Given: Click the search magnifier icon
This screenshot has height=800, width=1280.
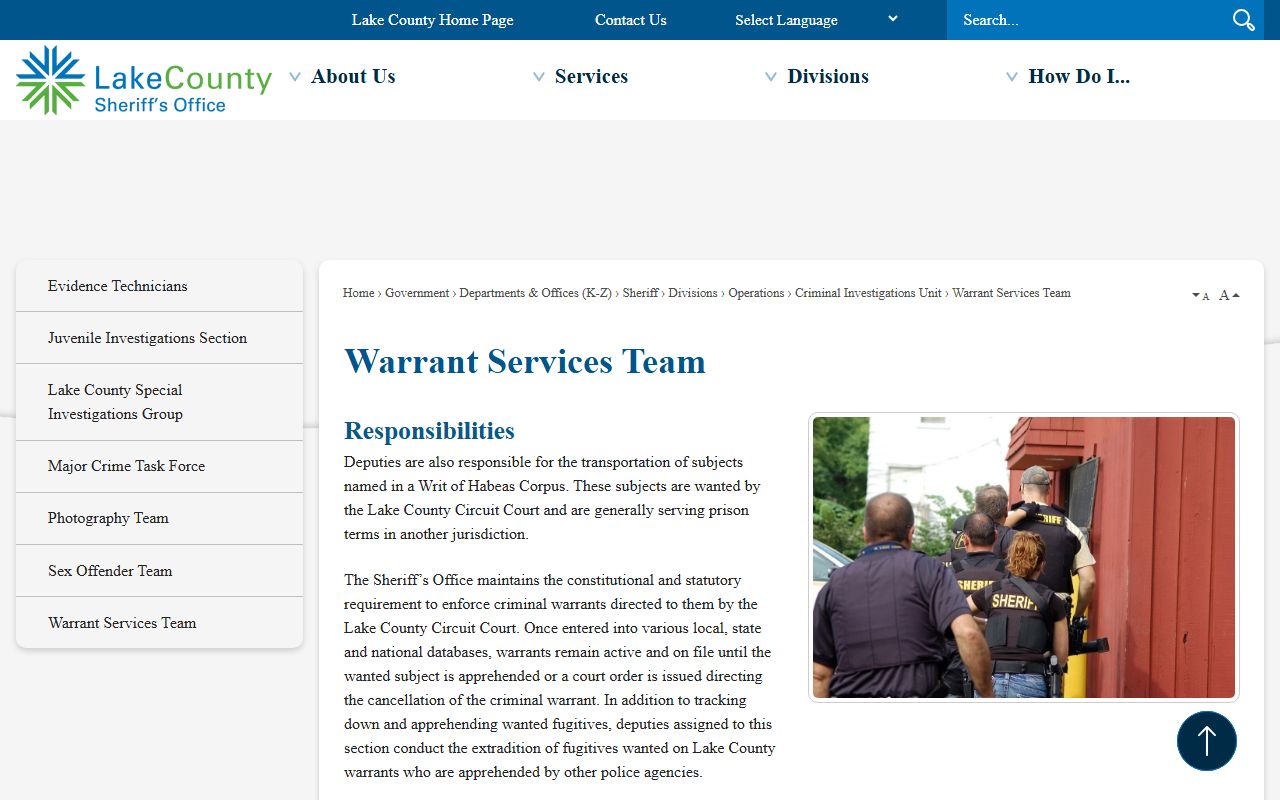Looking at the screenshot, I should tap(1243, 20).
